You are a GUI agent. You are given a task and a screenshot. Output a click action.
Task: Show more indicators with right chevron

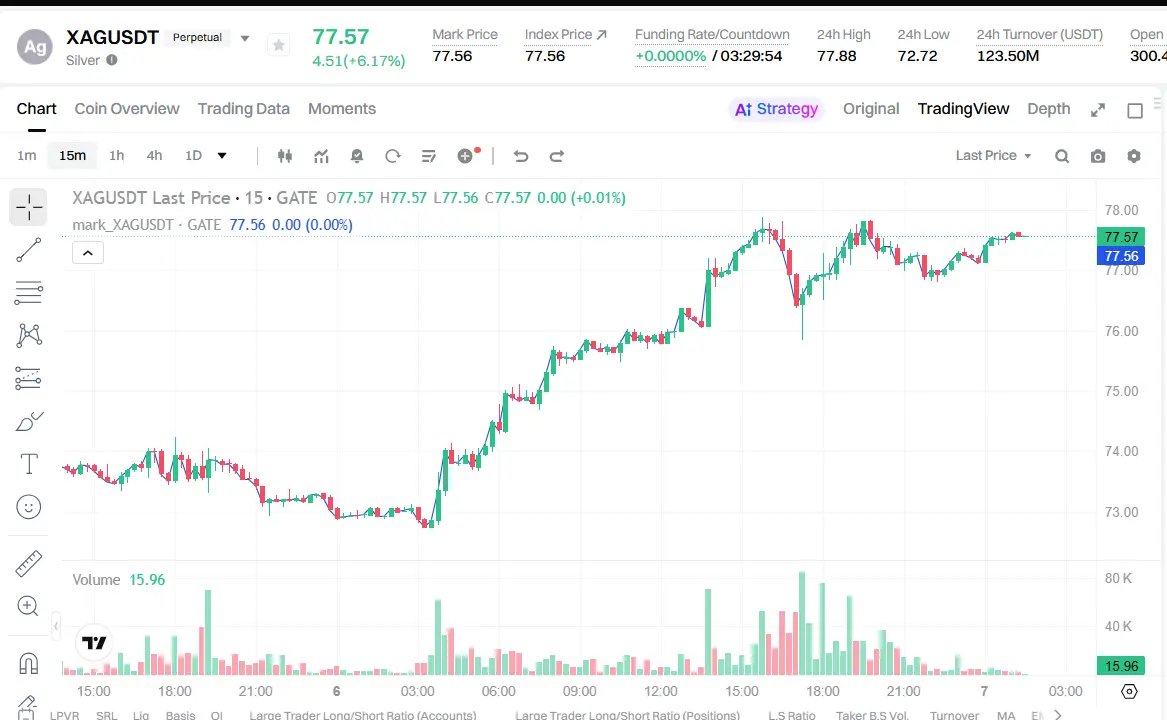1058,714
